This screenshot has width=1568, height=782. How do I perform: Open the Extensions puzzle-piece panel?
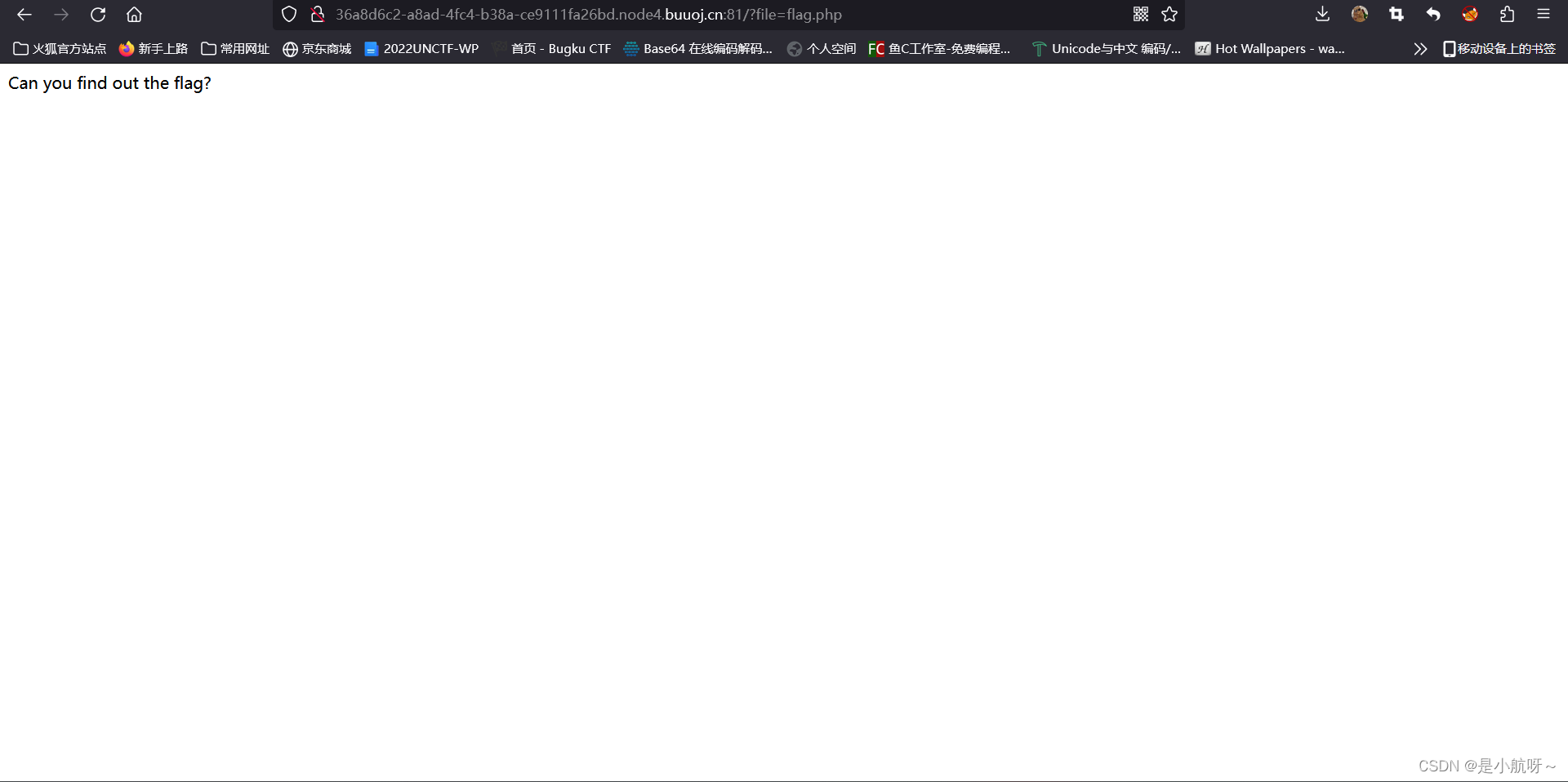pyautogui.click(x=1507, y=14)
